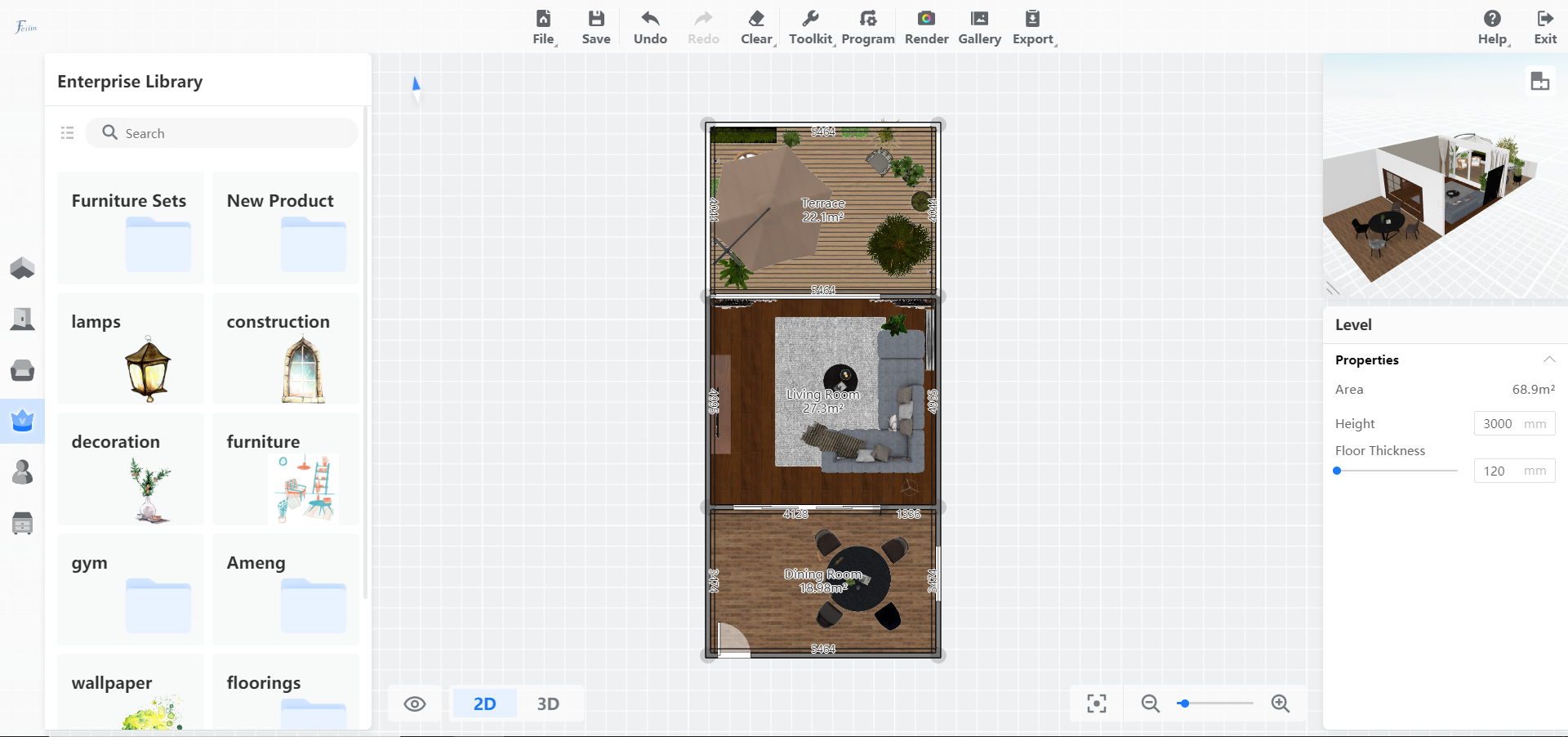Open the Furniture Sets folder
Image resolution: width=1568 pixels, height=737 pixels.
(x=131, y=228)
